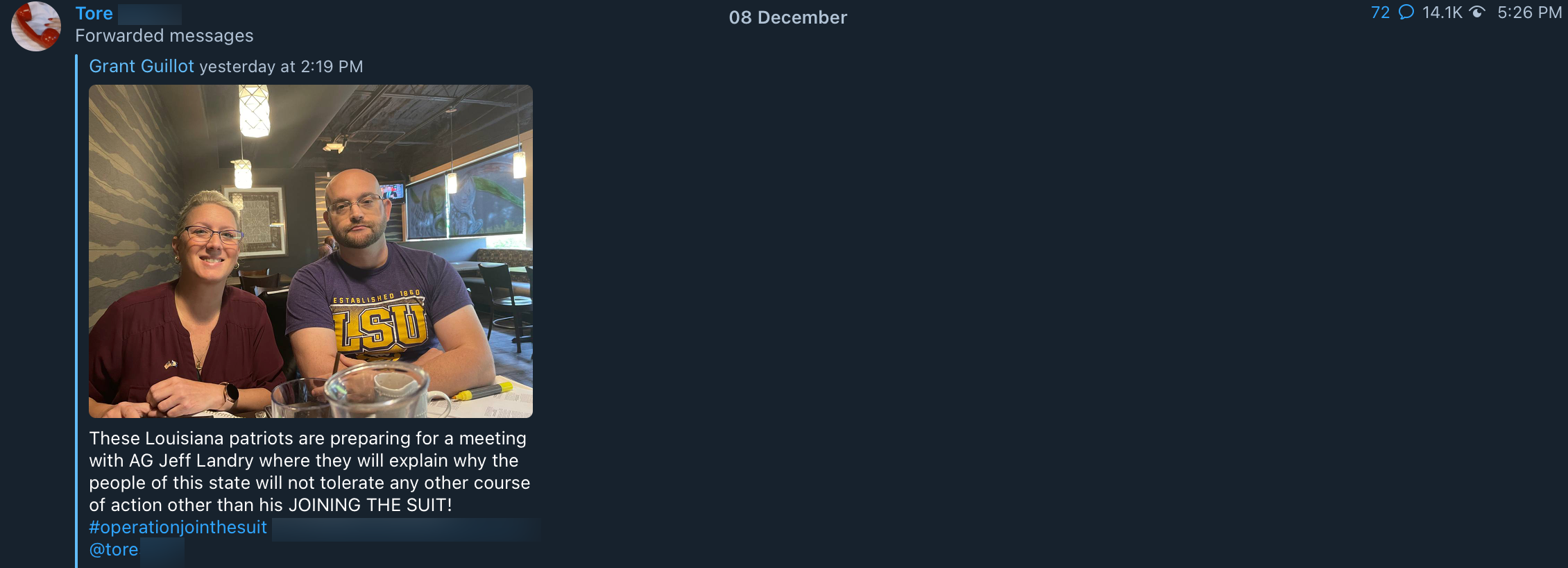Open Tore's round profile avatar
This screenshot has height=568, width=1568.
(x=36, y=26)
